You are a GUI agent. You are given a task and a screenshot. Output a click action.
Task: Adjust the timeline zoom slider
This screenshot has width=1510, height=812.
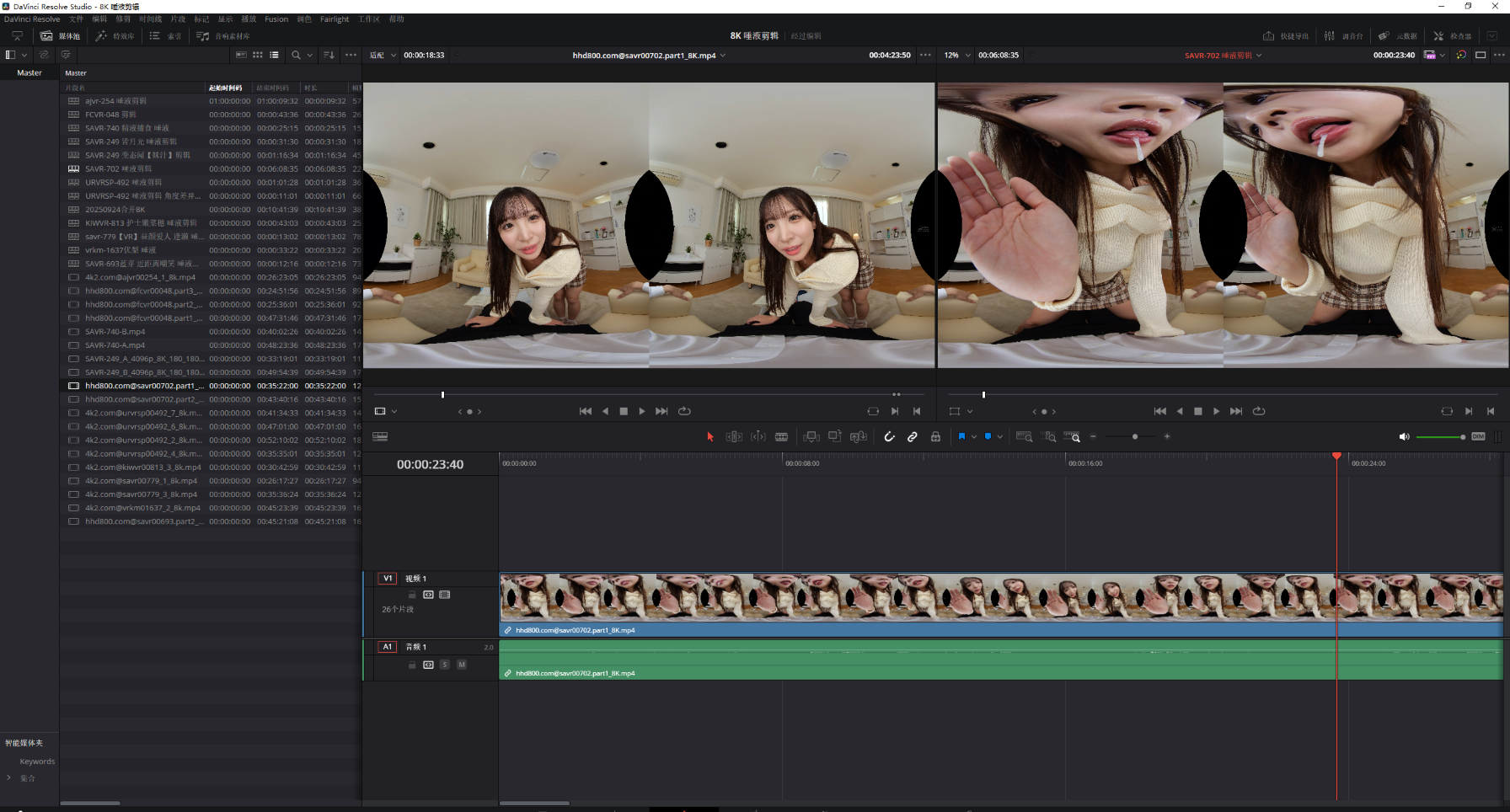[1135, 436]
